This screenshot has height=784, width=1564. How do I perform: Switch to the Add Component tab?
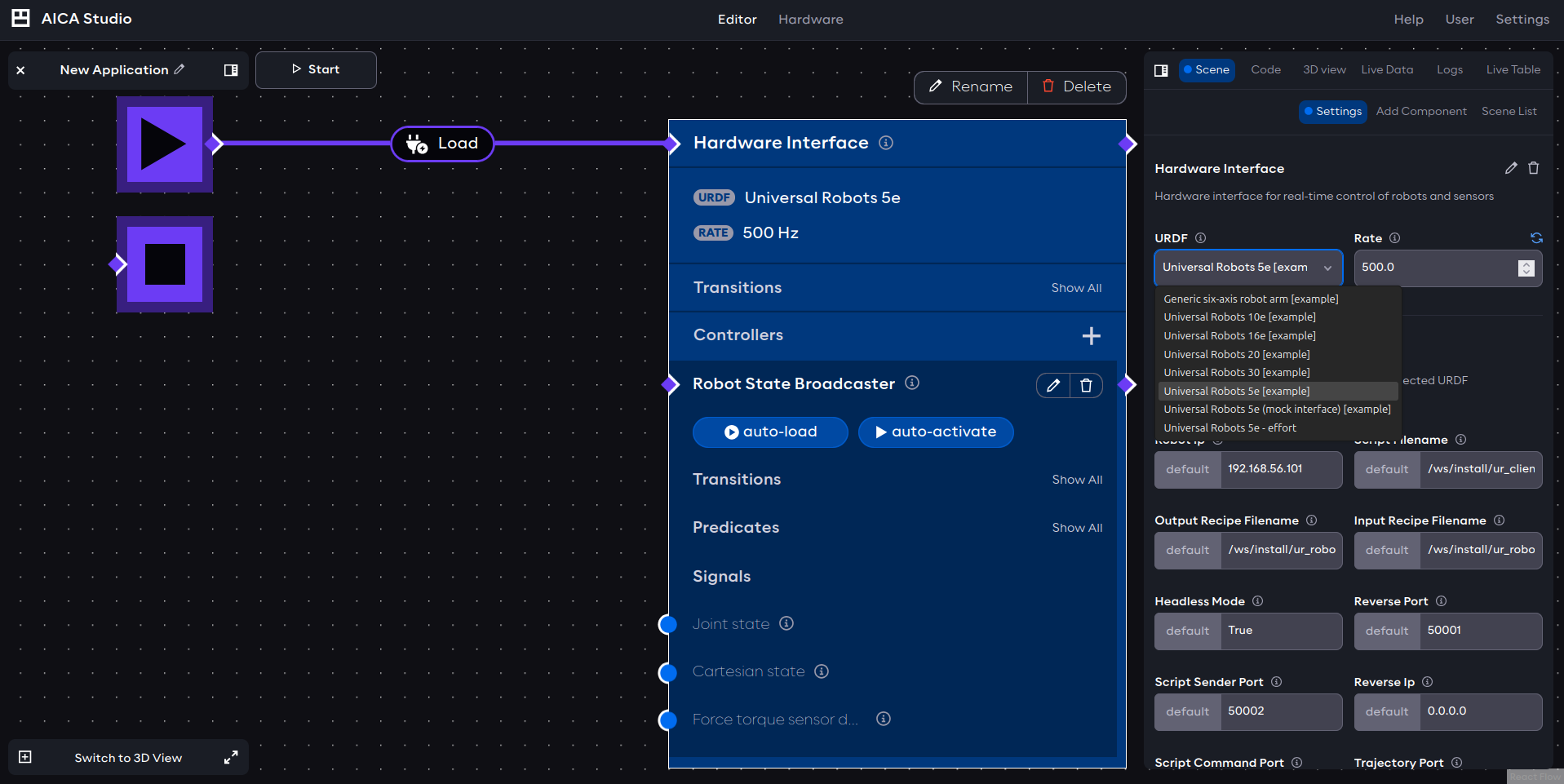(x=1421, y=112)
